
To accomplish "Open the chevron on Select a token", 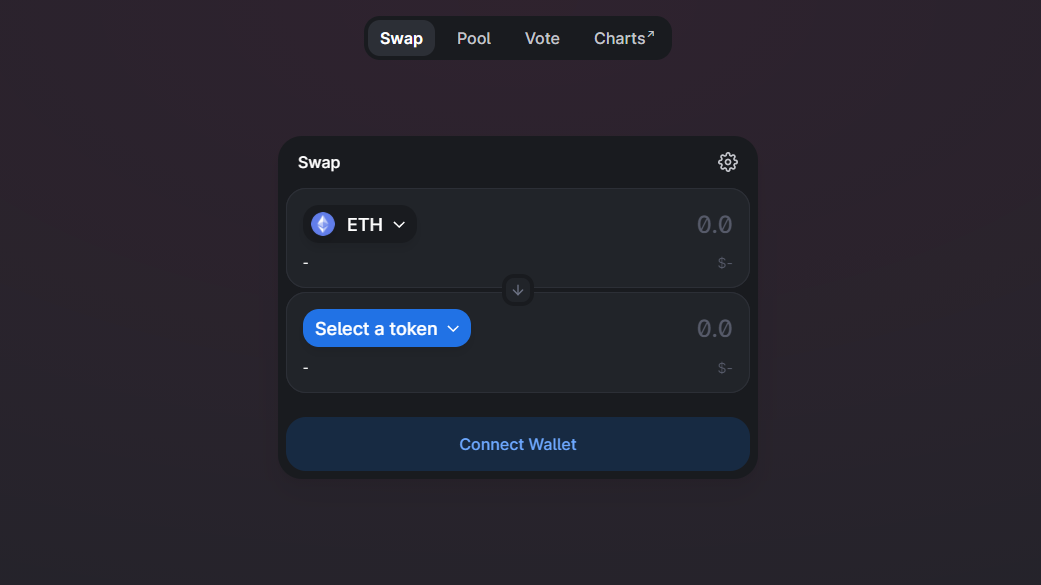I will [x=453, y=329].
